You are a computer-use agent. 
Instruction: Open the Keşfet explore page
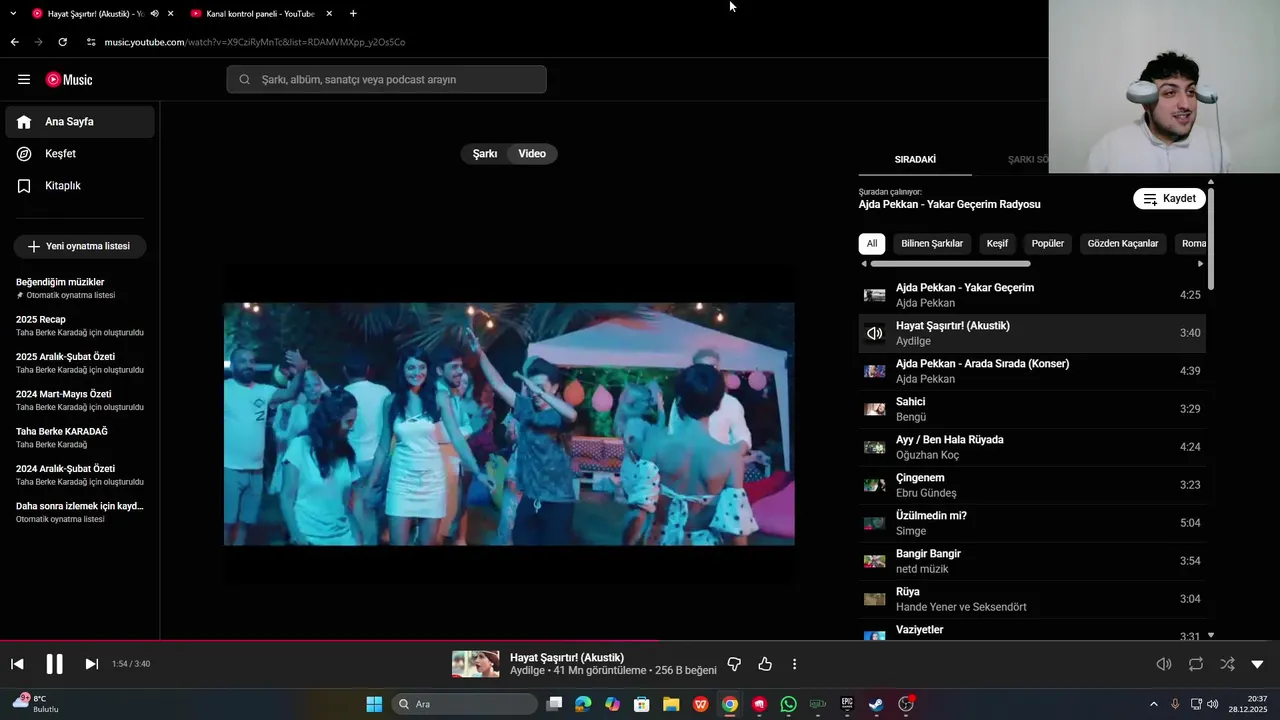click(x=80, y=154)
